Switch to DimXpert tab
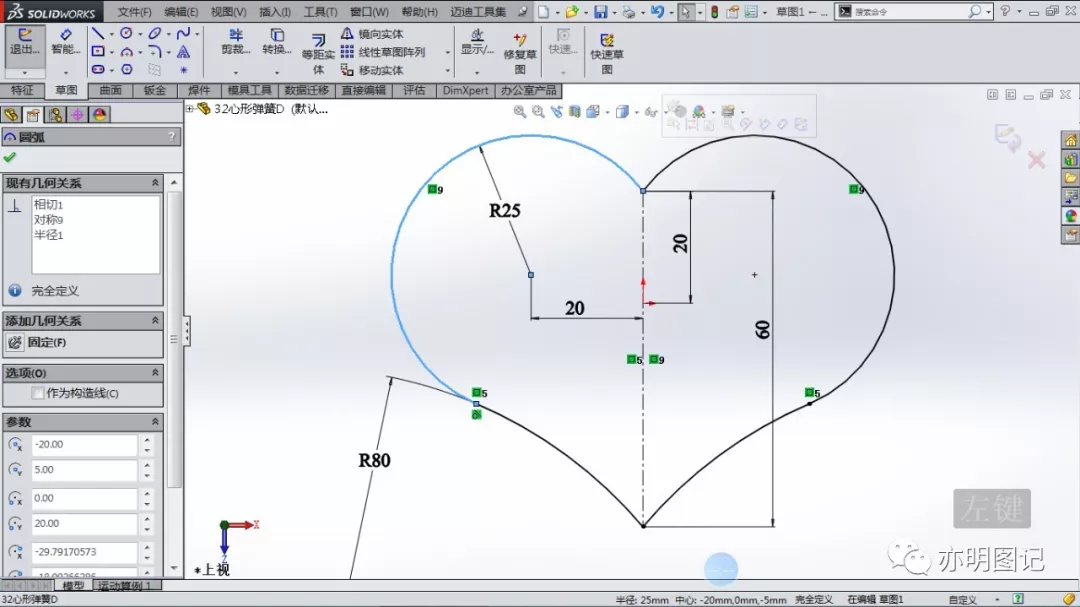 pos(466,90)
